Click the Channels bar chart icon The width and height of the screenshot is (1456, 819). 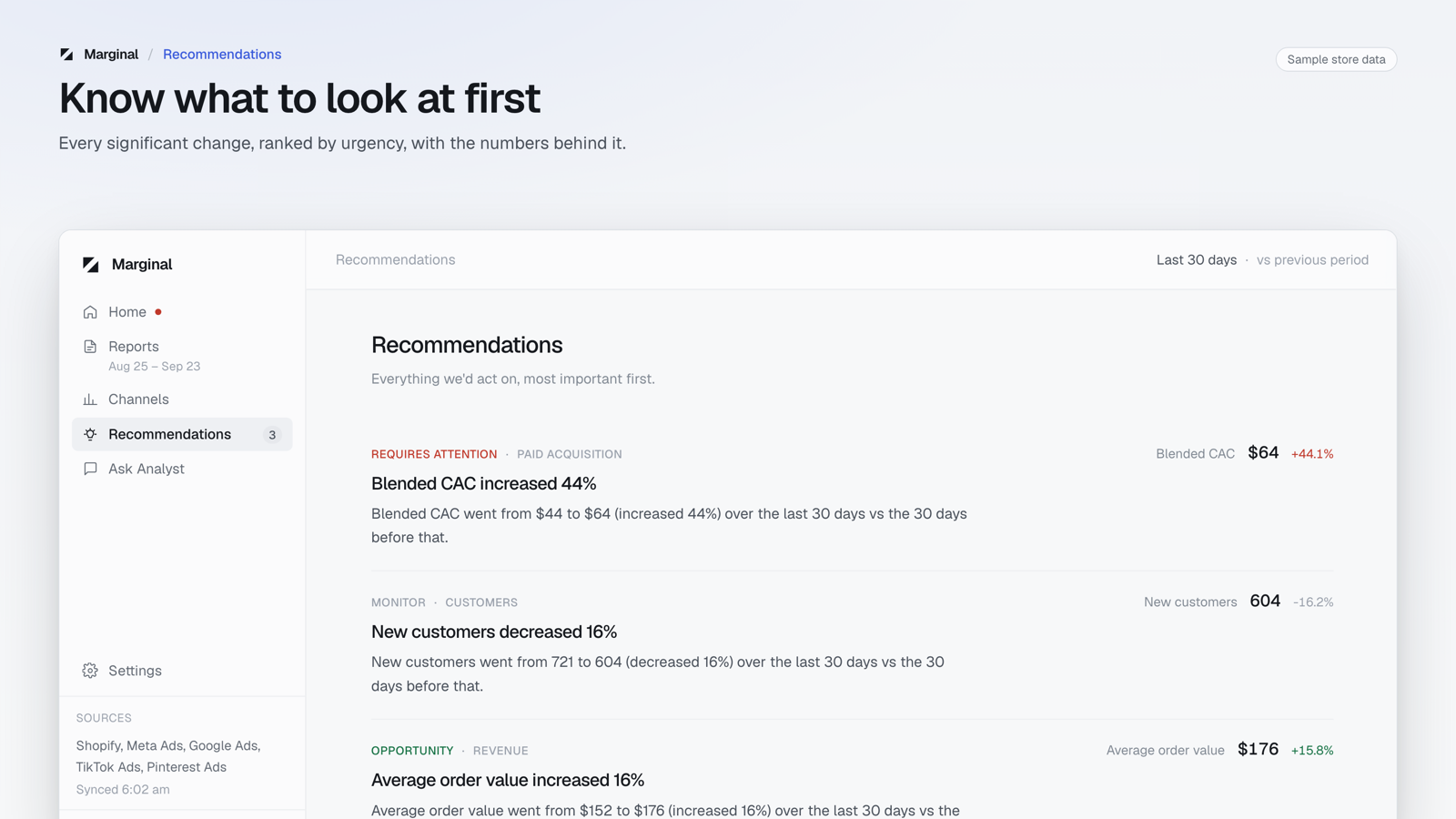(x=90, y=399)
